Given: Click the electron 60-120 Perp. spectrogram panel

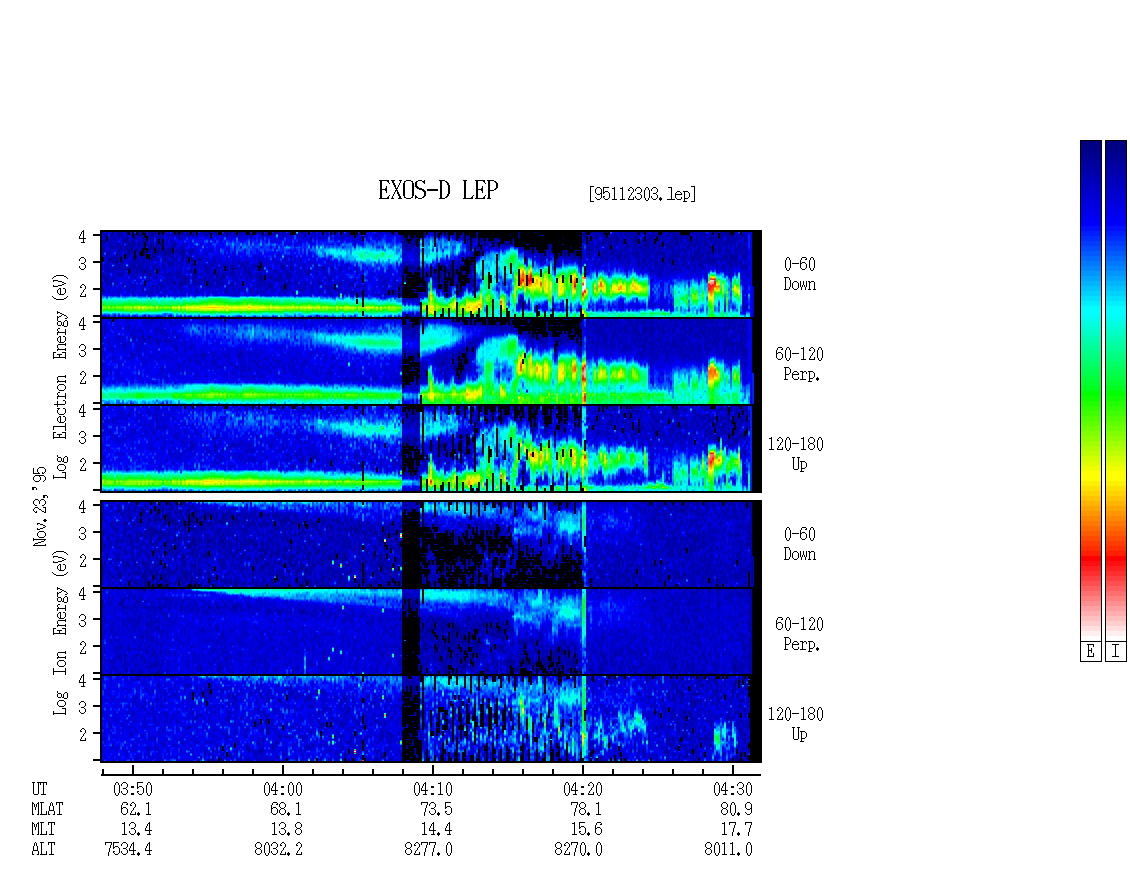Looking at the screenshot, I should pyautogui.click(x=431, y=361).
